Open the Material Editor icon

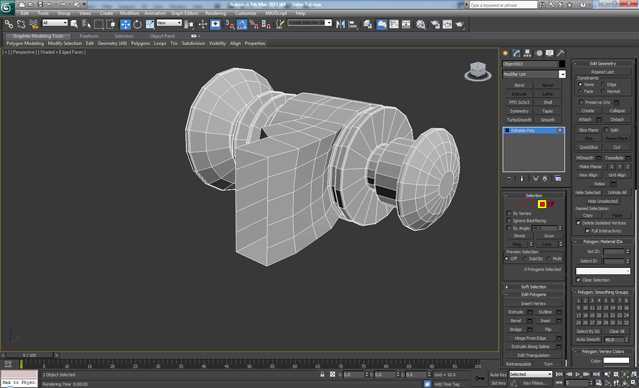[421, 24]
